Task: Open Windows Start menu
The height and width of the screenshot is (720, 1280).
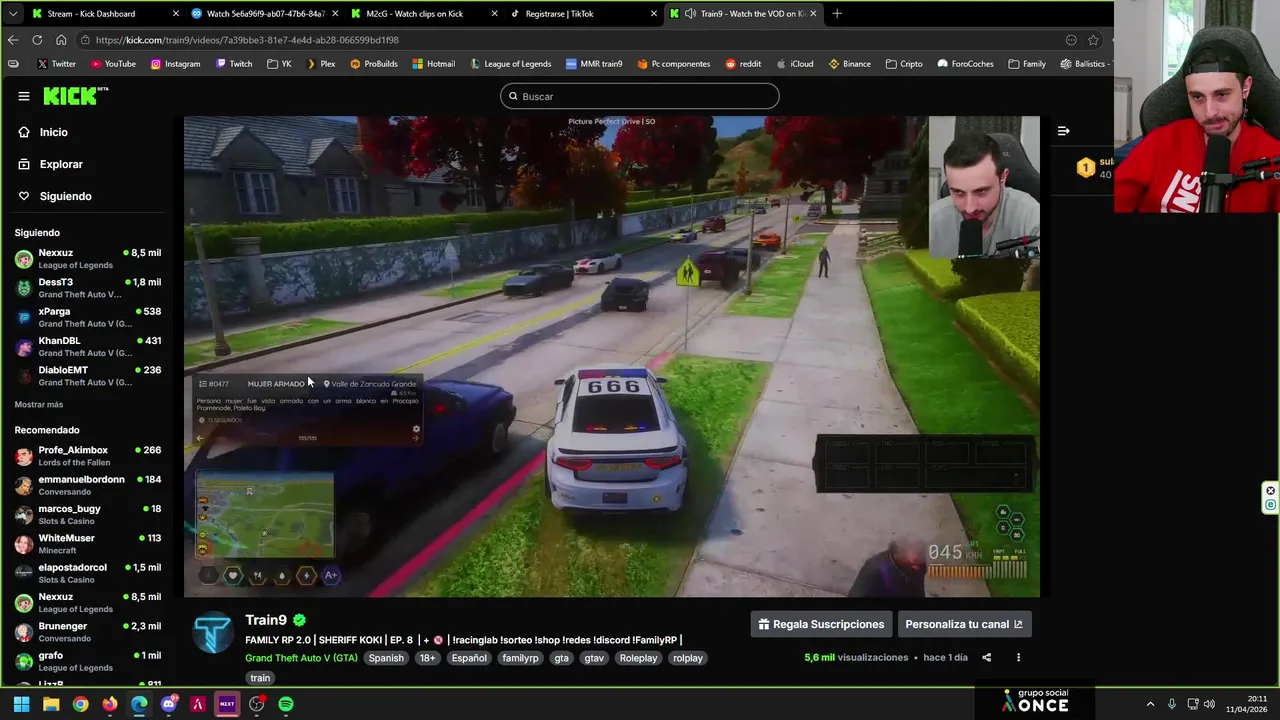Action: click(x=21, y=704)
